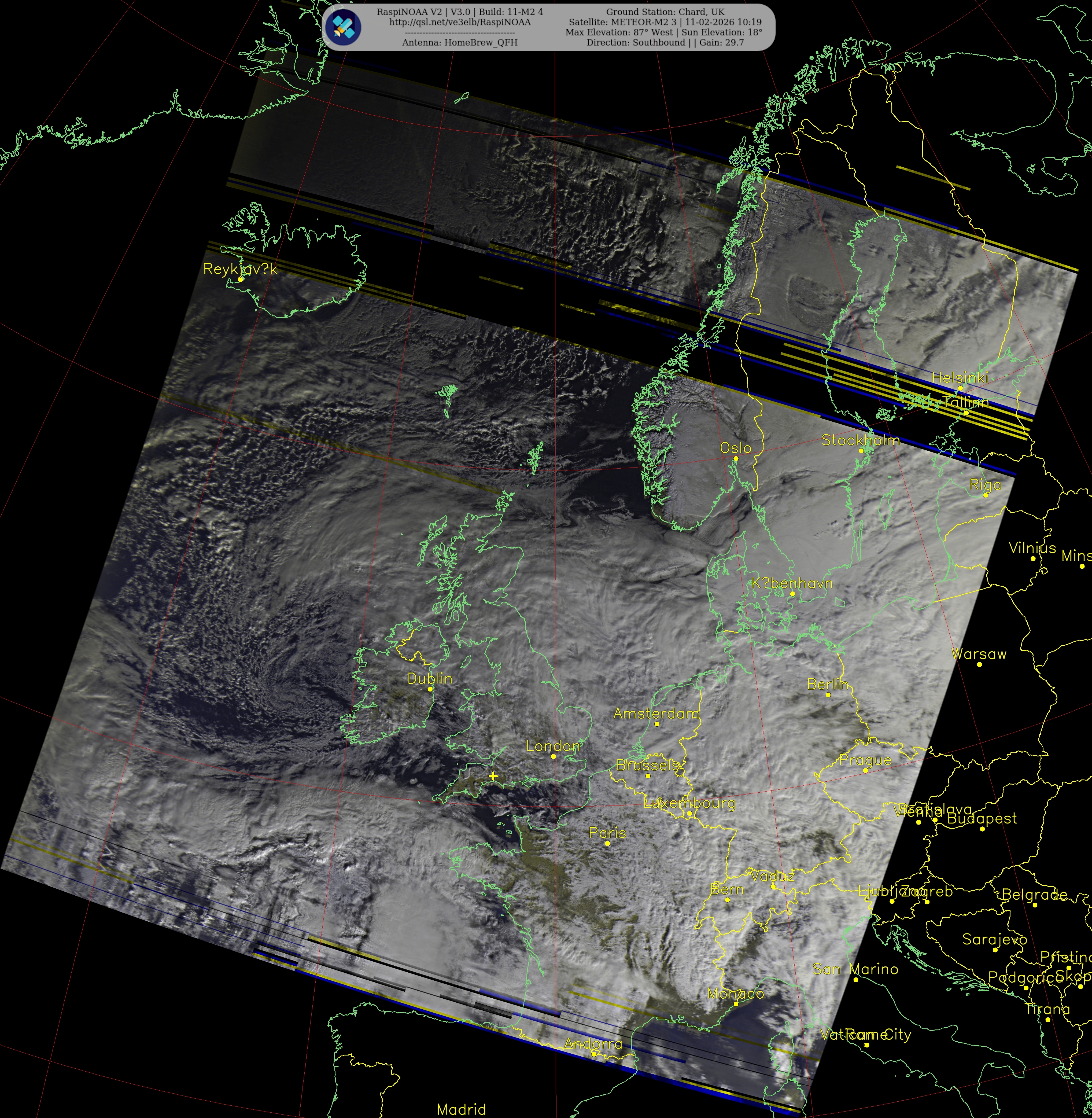Click the London city dot marker

pos(553,757)
